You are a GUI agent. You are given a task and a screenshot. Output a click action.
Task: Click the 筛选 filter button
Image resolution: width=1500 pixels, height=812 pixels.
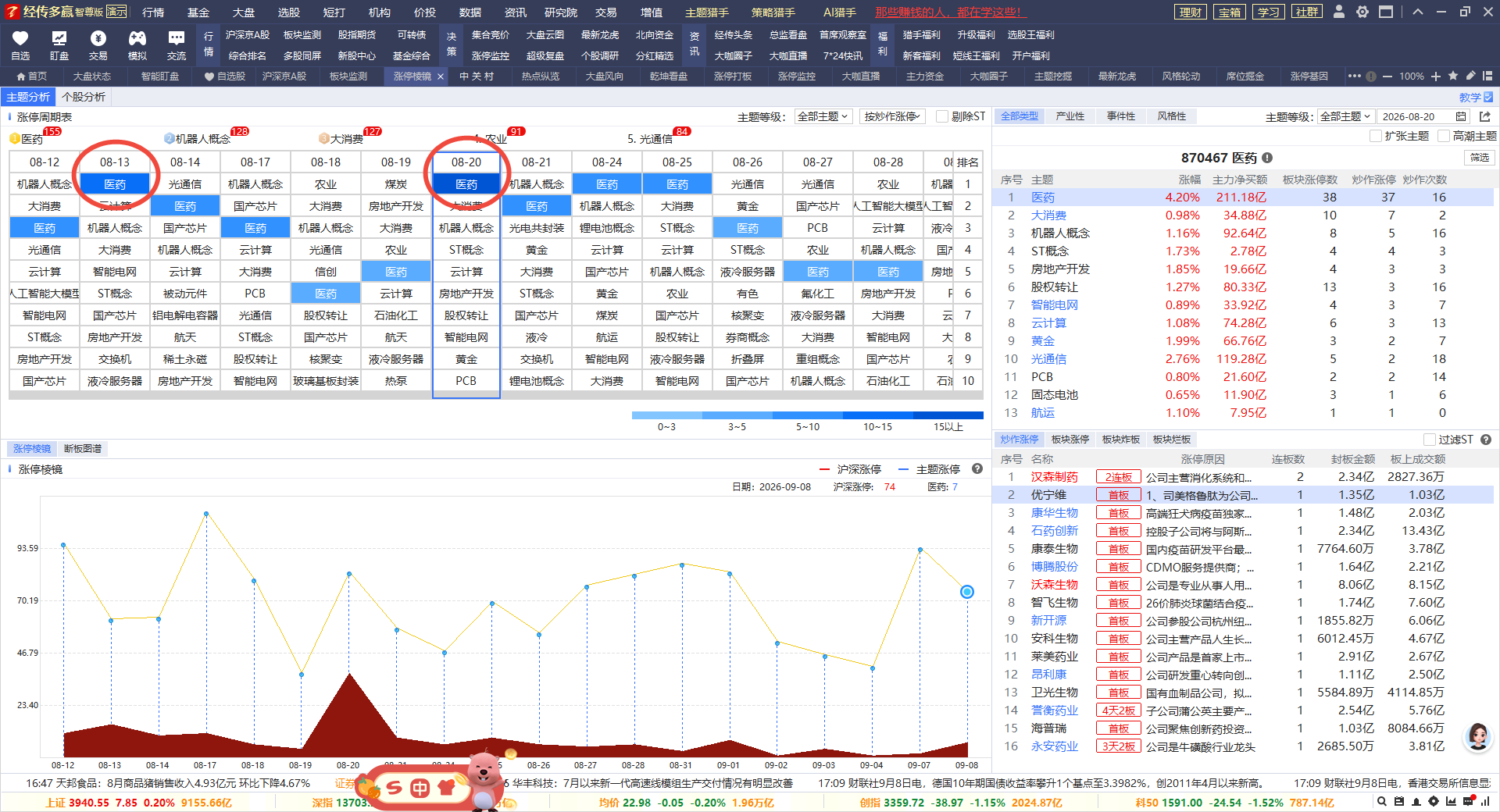1480,158
